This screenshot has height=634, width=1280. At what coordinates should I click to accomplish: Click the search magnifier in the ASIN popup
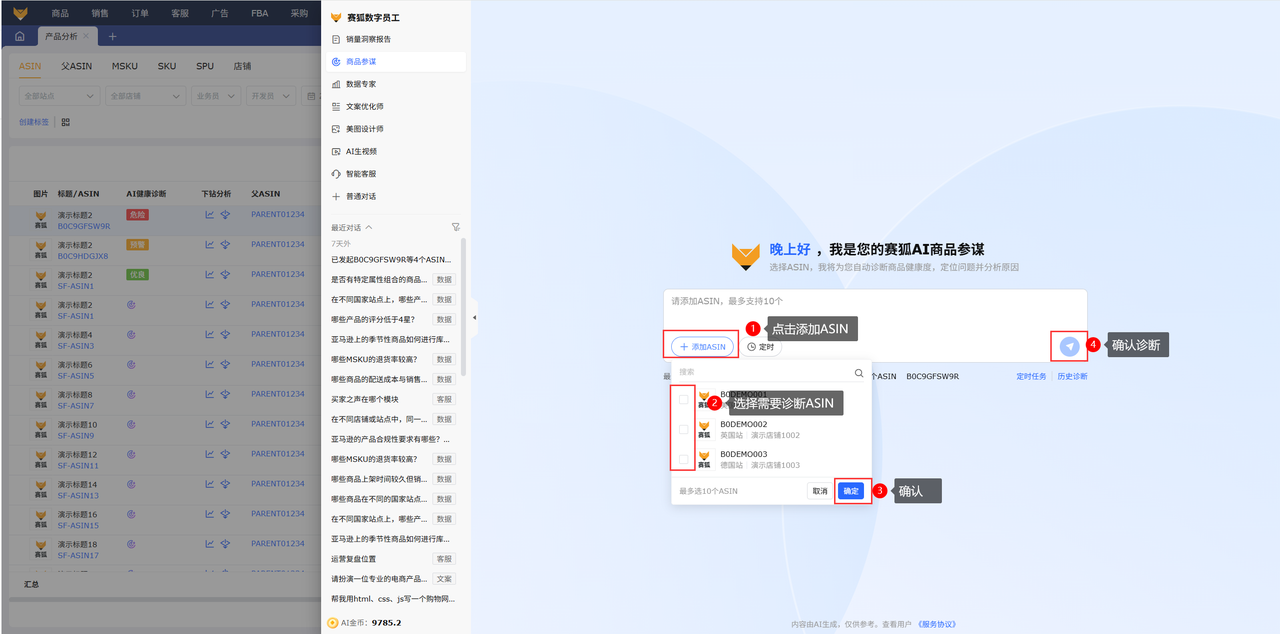858,372
